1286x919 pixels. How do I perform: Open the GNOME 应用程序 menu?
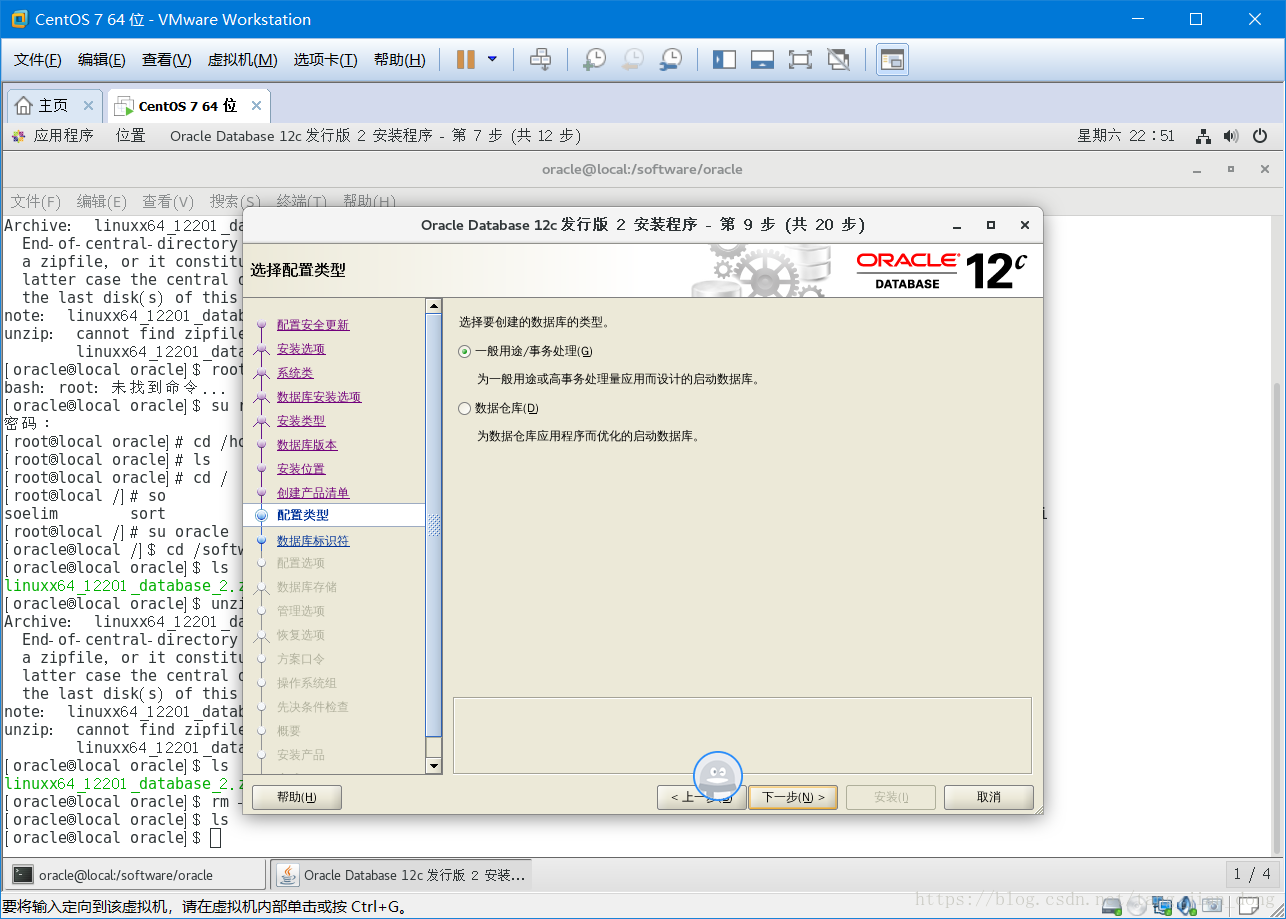click(53, 136)
